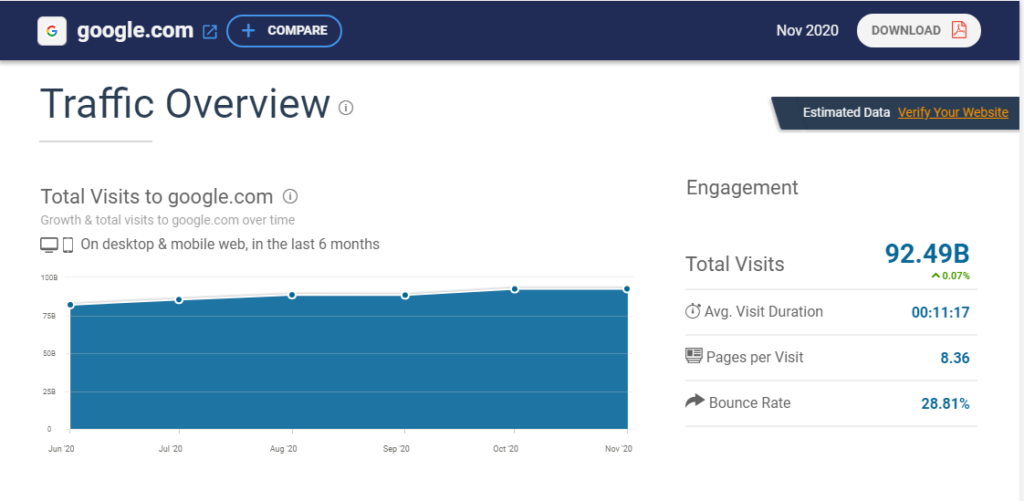
Task: Click the google.com site title
Action: (x=135, y=31)
